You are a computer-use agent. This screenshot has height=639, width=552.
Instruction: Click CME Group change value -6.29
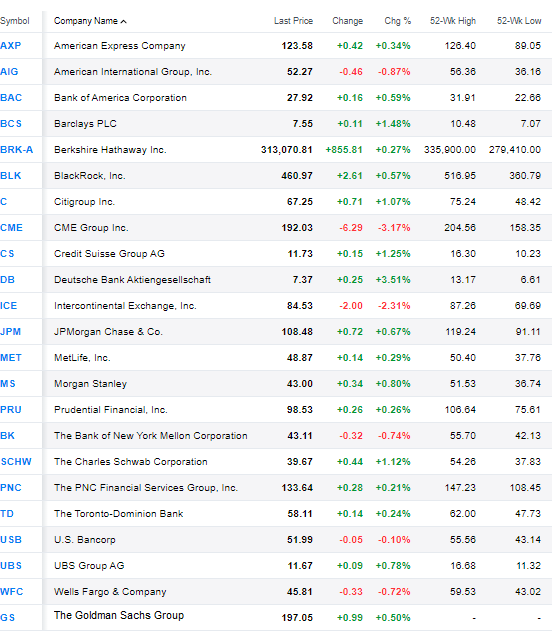[351, 228]
